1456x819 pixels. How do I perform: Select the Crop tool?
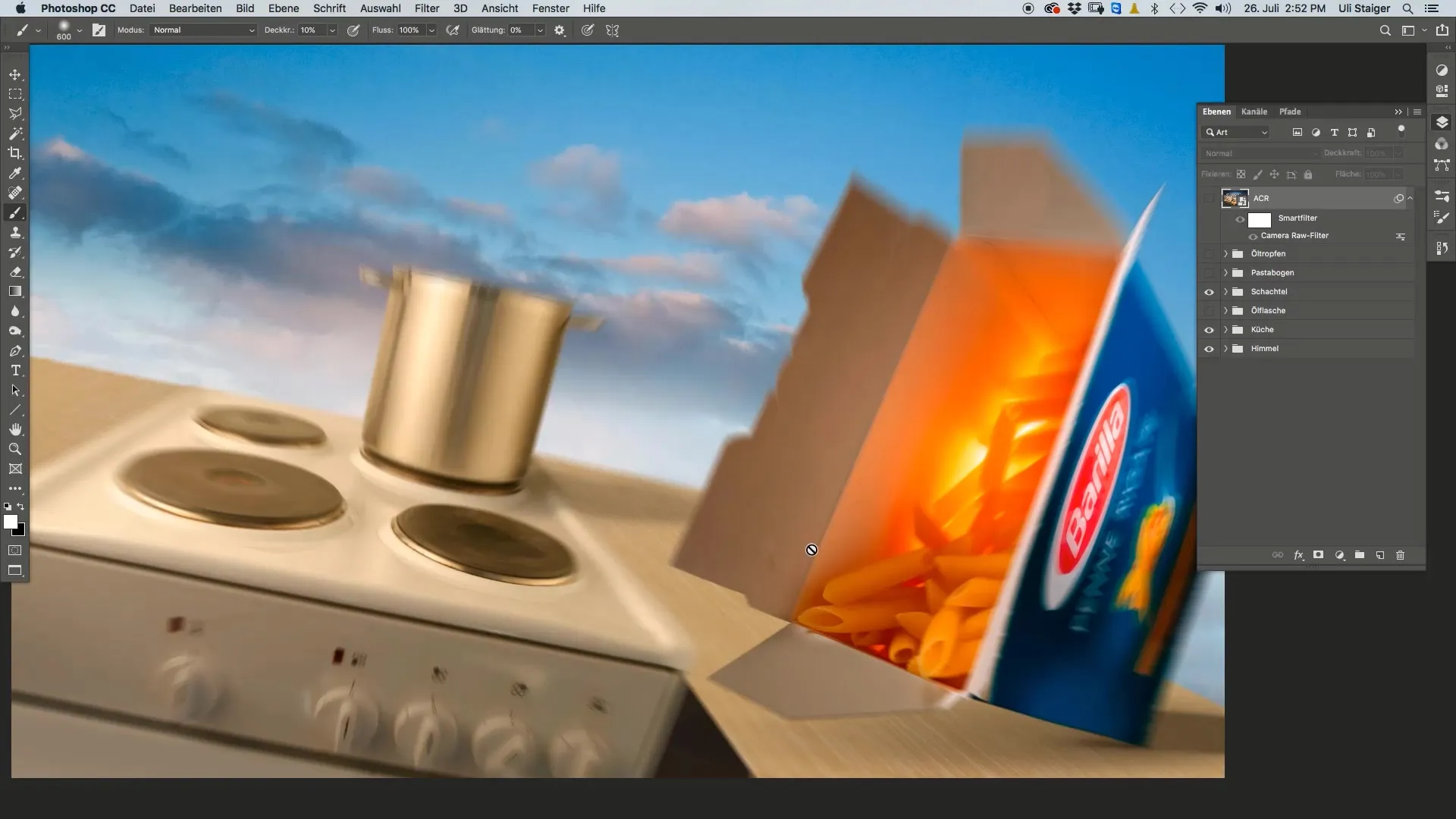15,153
